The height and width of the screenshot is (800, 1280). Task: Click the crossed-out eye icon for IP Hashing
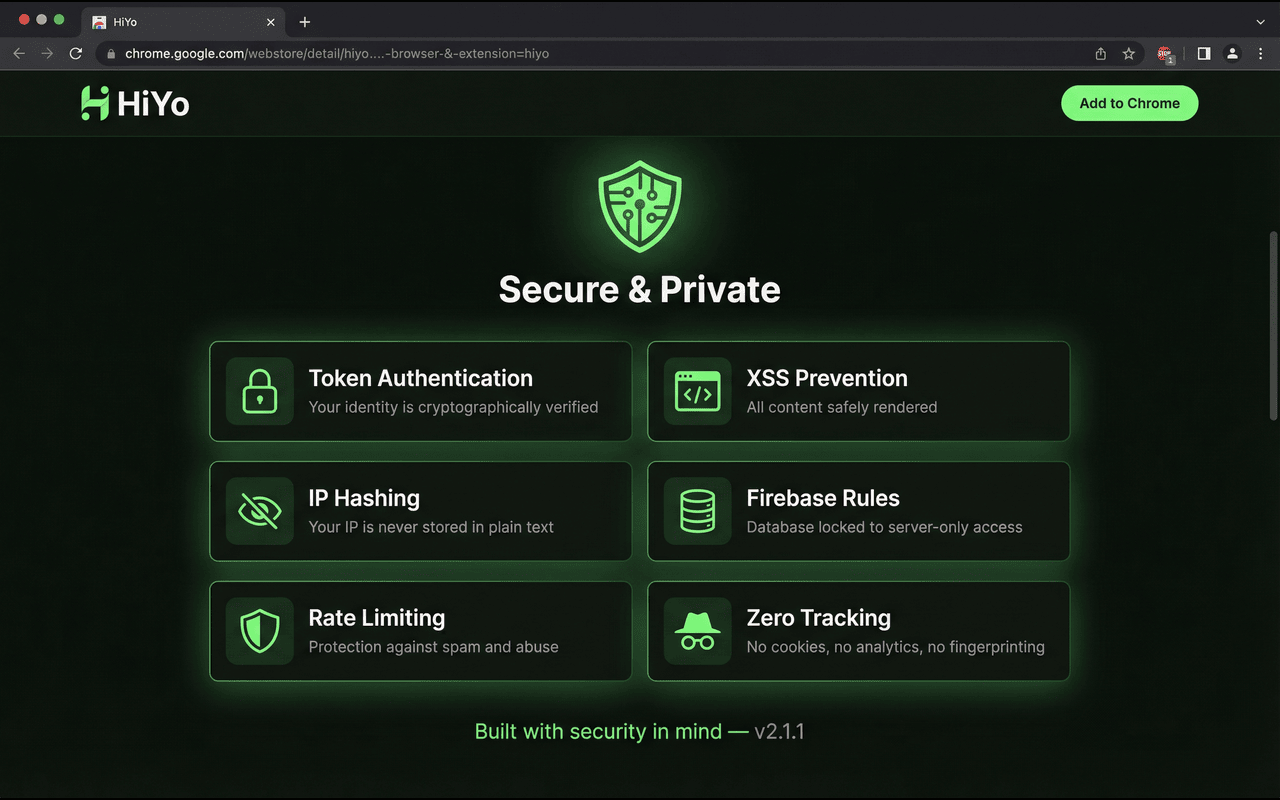click(x=260, y=511)
